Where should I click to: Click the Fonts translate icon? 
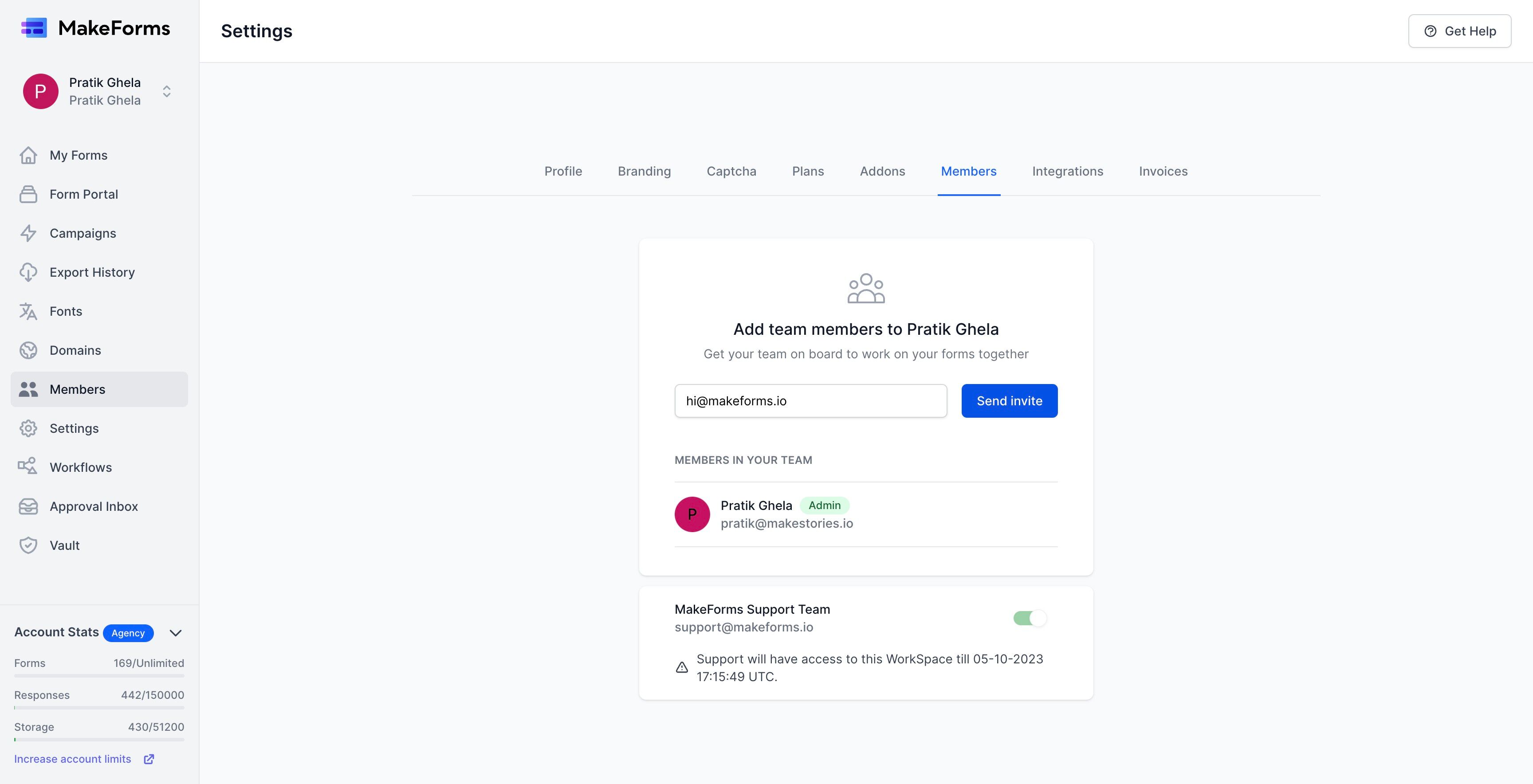click(28, 311)
